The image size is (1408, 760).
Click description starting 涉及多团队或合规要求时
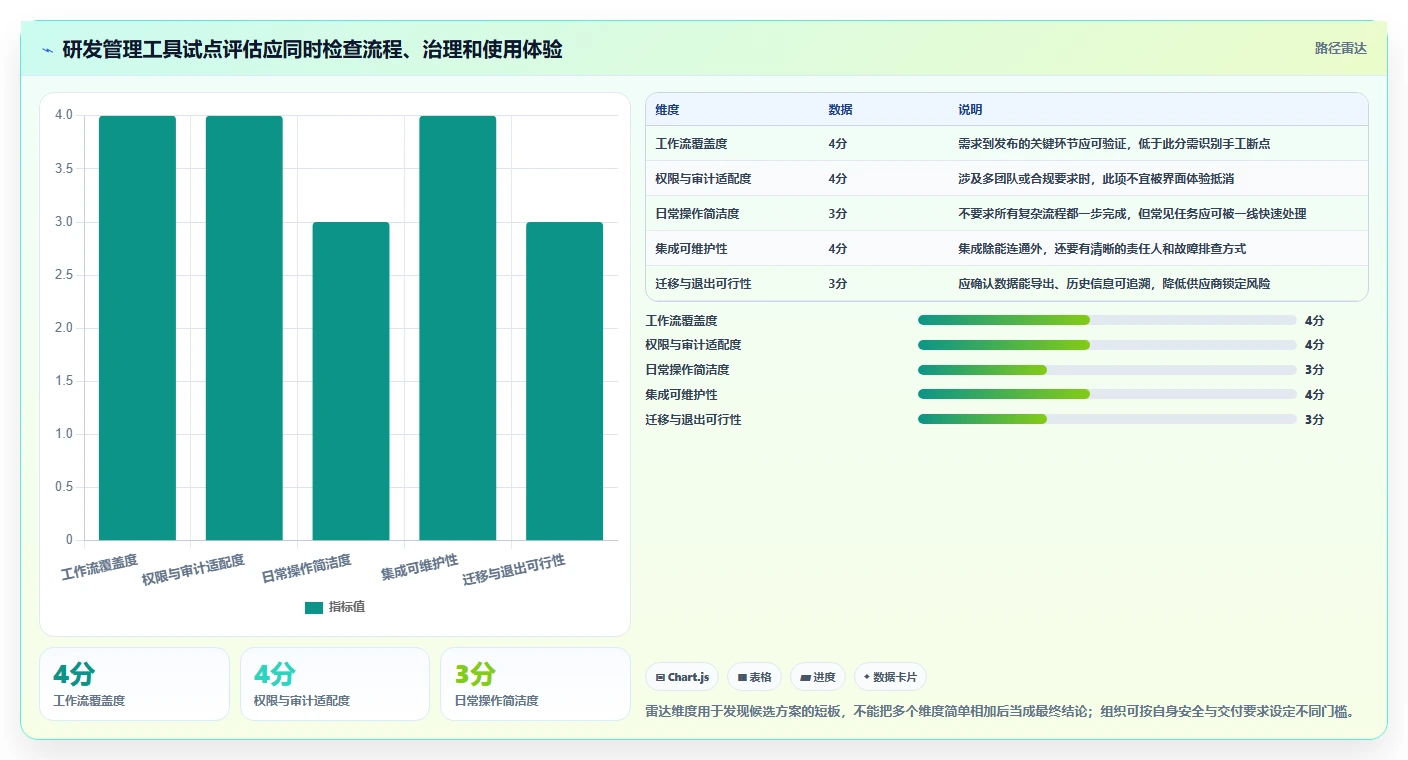[x=1096, y=179]
